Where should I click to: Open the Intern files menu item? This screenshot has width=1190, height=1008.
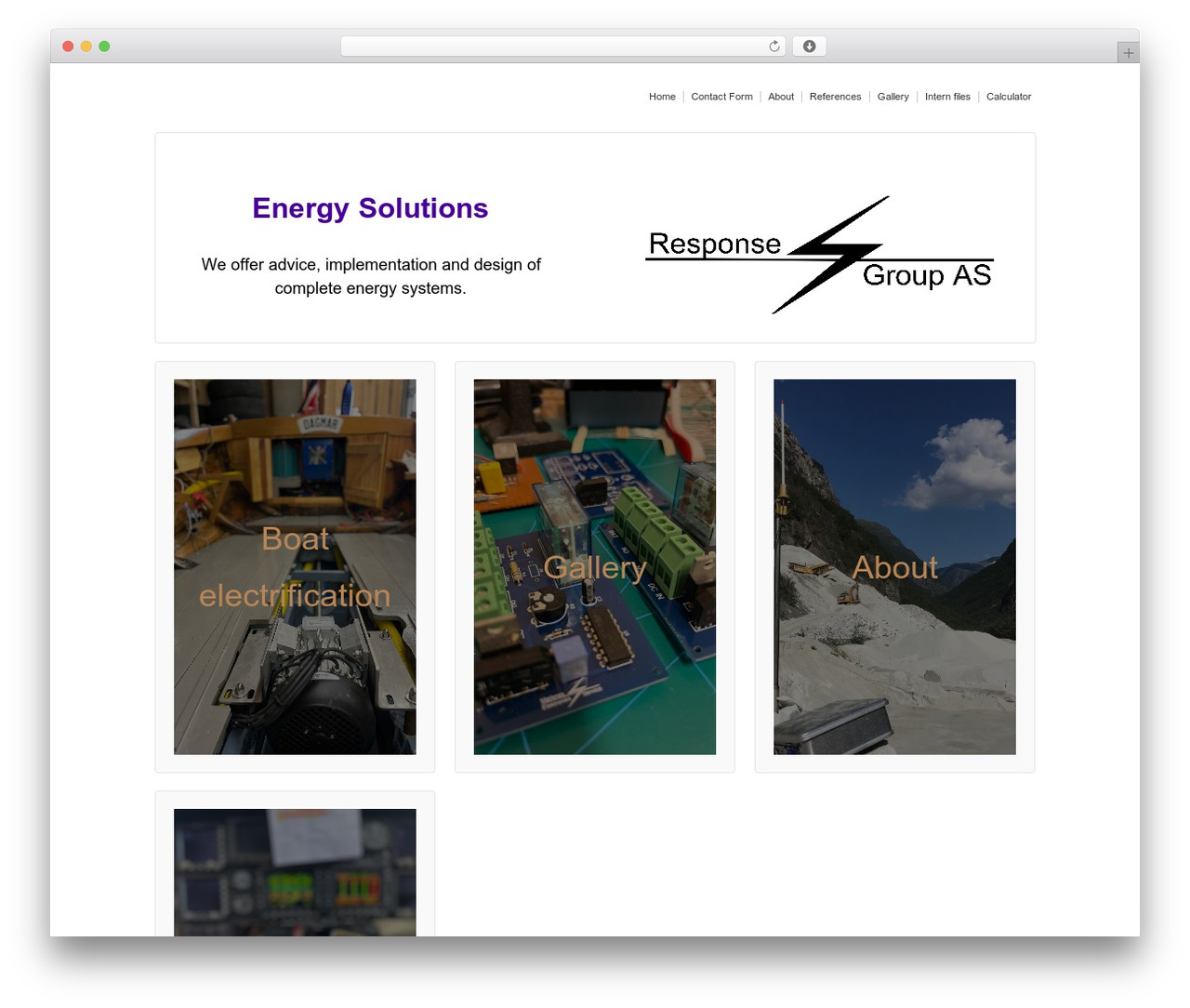tap(947, 97)
